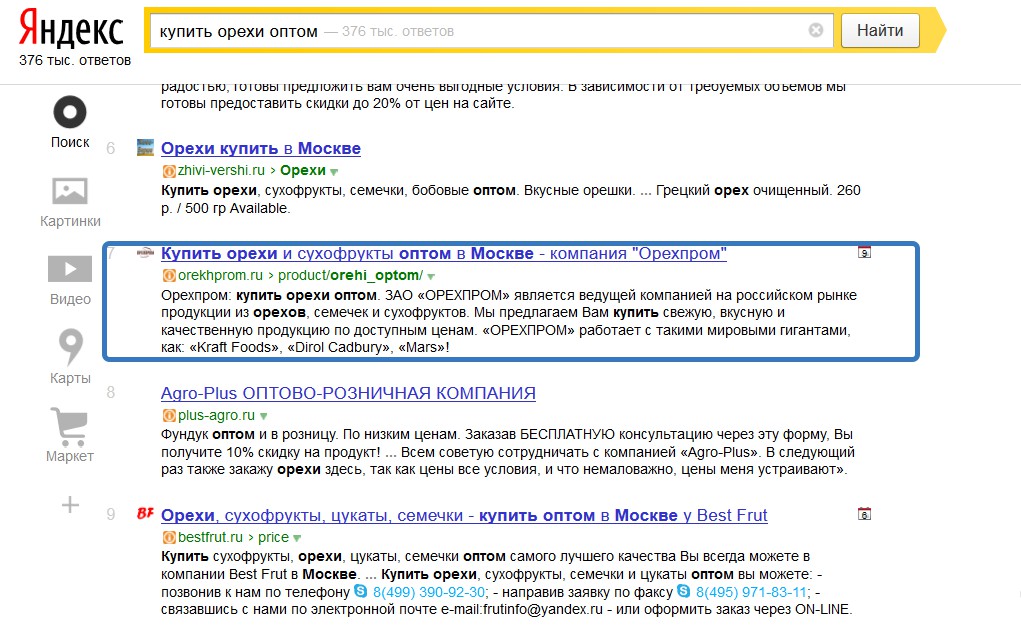Click price breadcrumb under Best Frut
Viewport: 1021px width, 632px height.
click(273, 538)
